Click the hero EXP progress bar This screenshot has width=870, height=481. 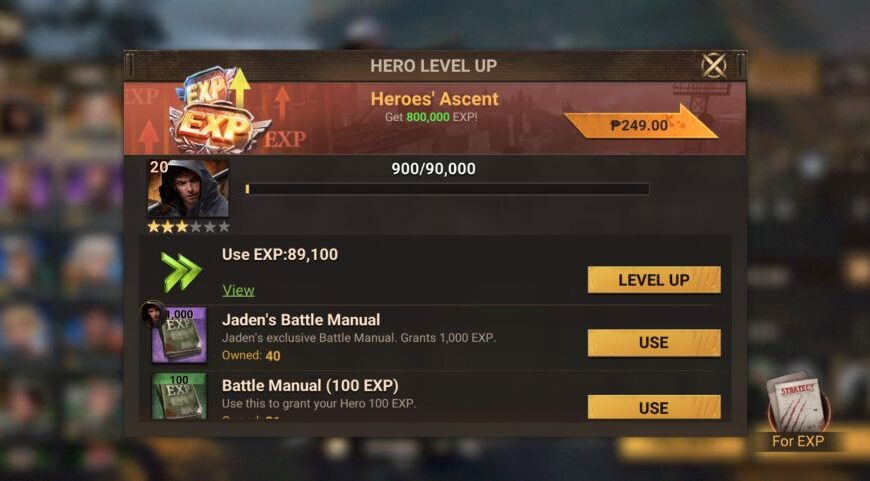coord(447,189)
